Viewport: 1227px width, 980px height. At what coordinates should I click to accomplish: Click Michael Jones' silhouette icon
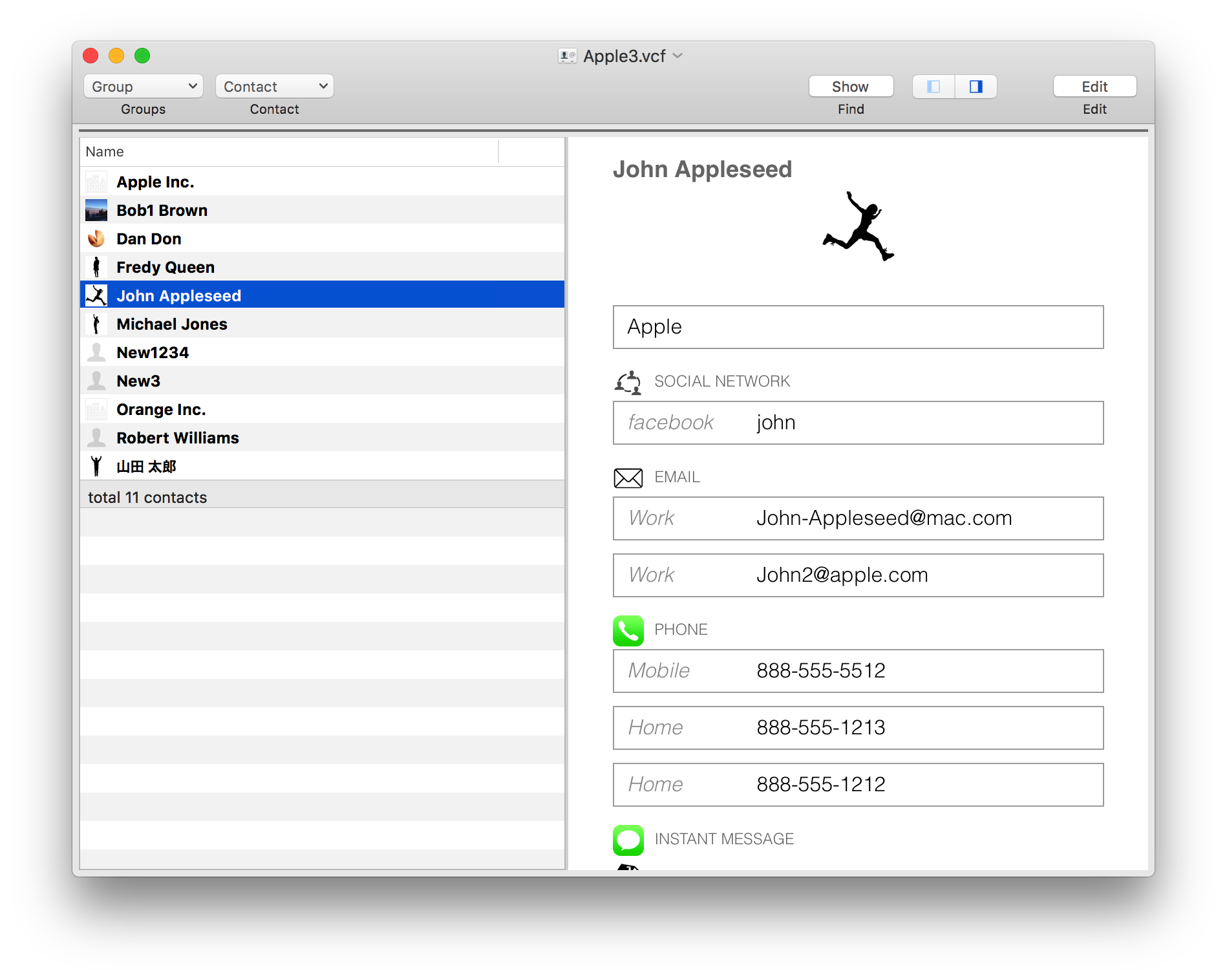point(96,324)
